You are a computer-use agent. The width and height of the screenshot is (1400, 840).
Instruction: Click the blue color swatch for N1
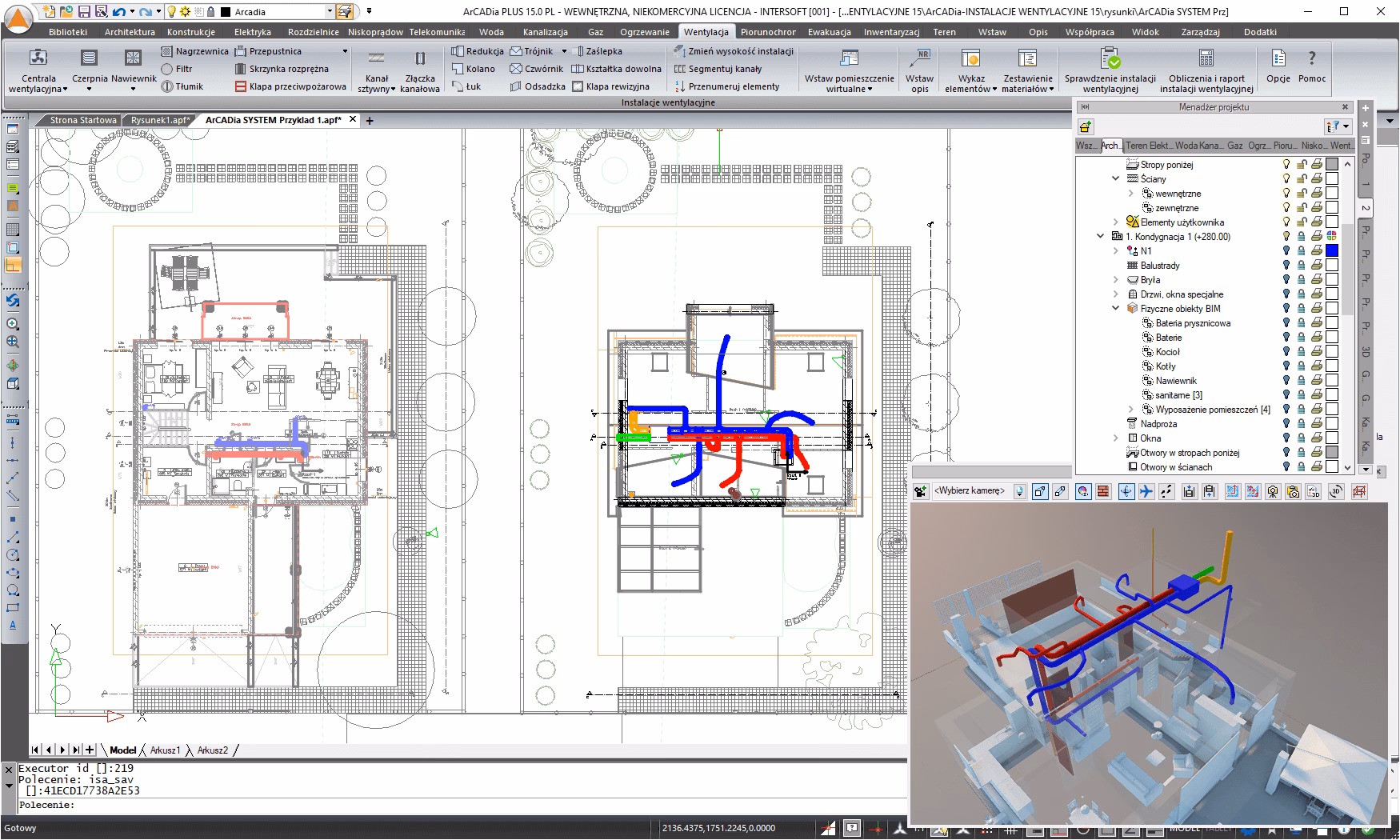[x=1332, y=251]
